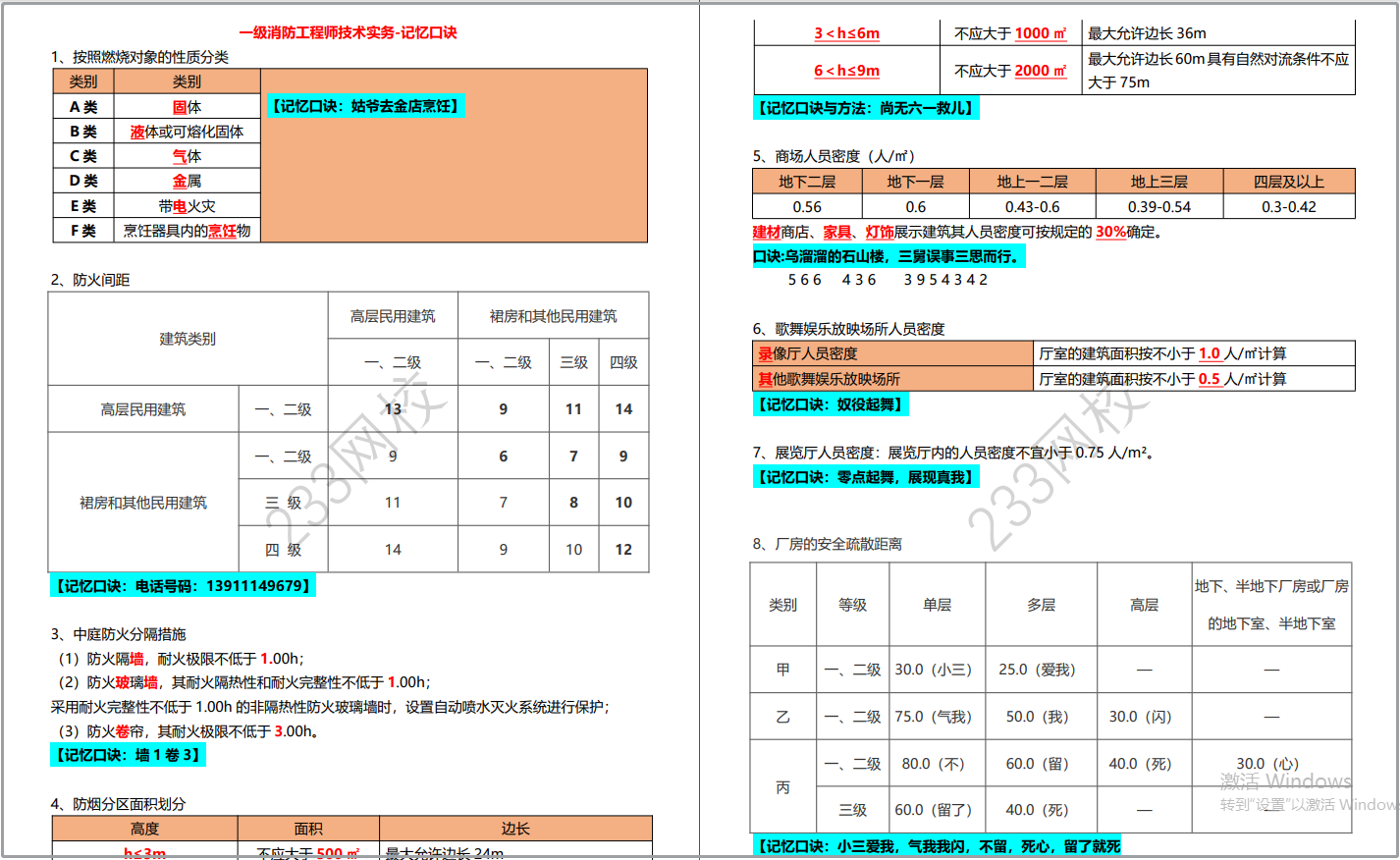Click the 0.39-0.54 density value
The height and width of the screenshot is (860, 1400).
tap(1159, 206)
